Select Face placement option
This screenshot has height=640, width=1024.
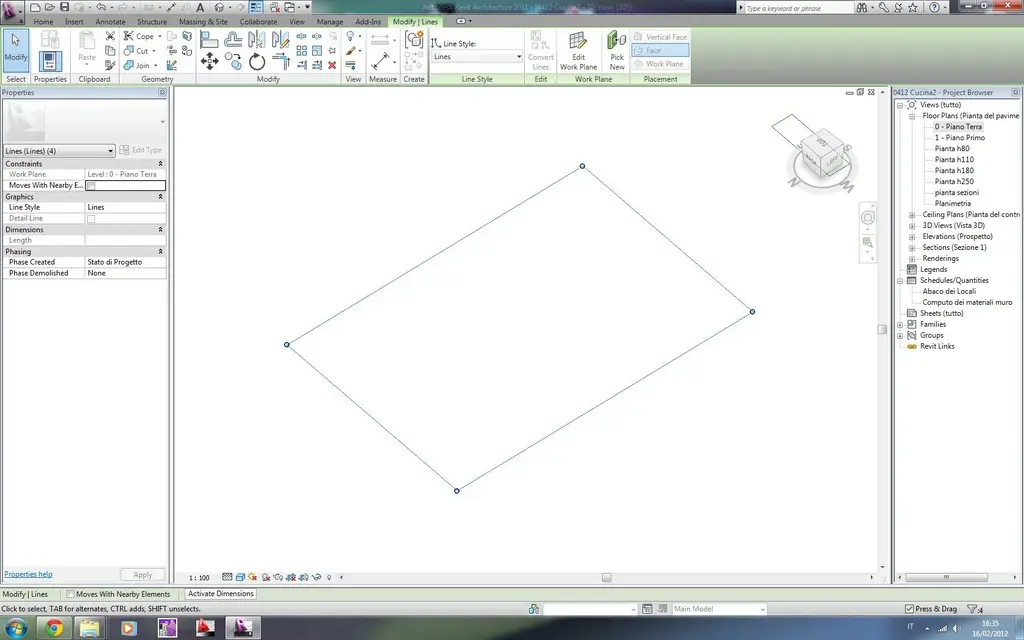point(660,50)
